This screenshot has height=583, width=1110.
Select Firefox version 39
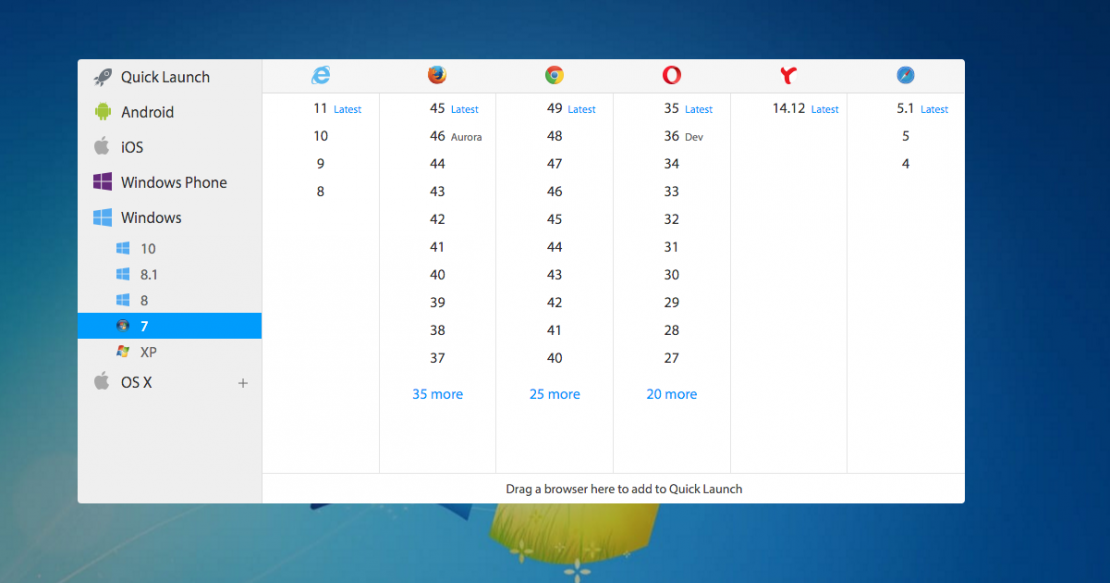[437, 302]
